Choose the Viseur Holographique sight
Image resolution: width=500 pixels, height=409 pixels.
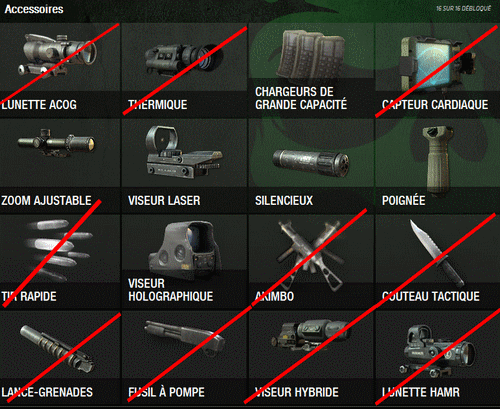pyautogui.click(x=185, y=250)
